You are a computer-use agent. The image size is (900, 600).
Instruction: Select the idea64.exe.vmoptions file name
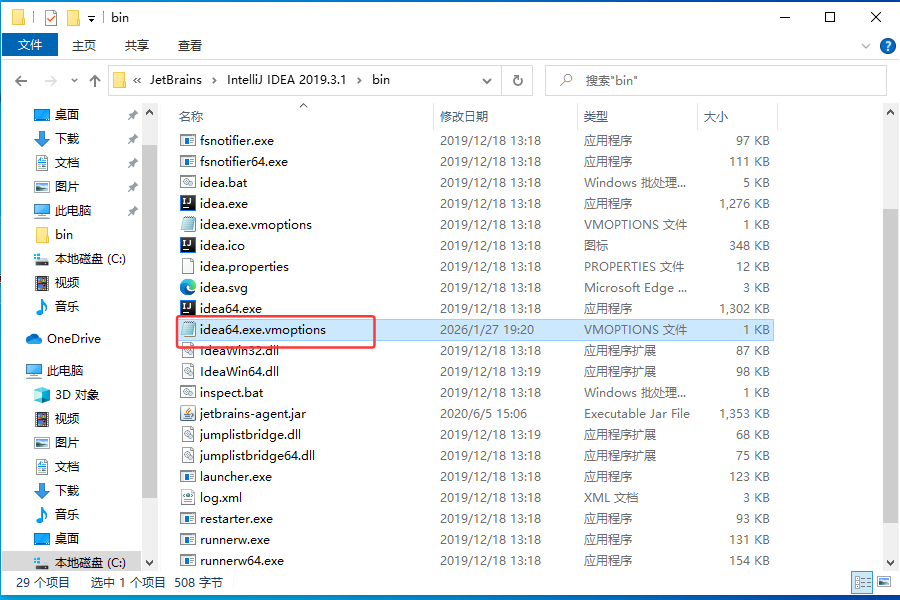(x=262, y=330)
